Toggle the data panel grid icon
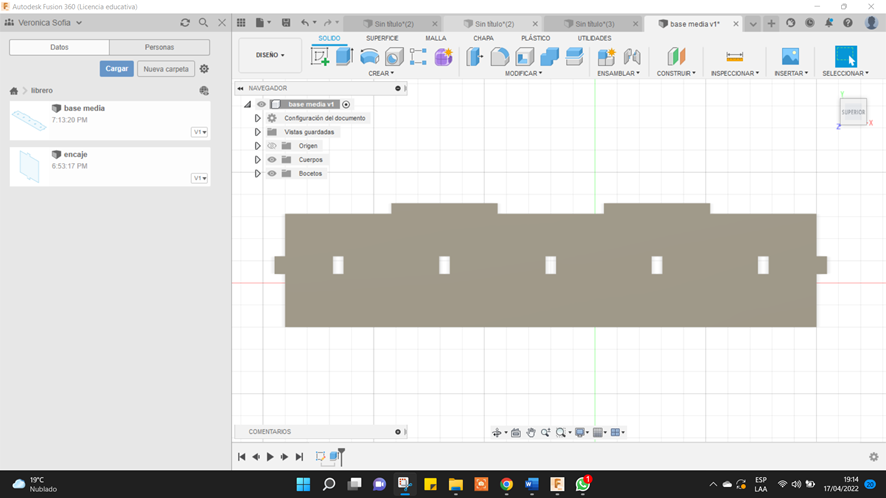 click(x=241, y=23)
